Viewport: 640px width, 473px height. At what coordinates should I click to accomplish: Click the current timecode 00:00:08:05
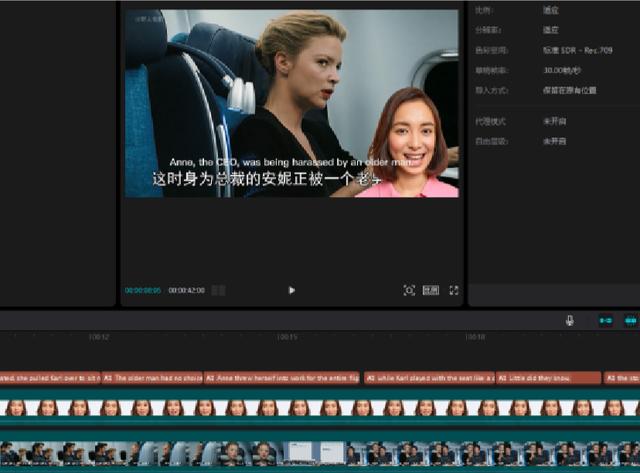[143, 290]
